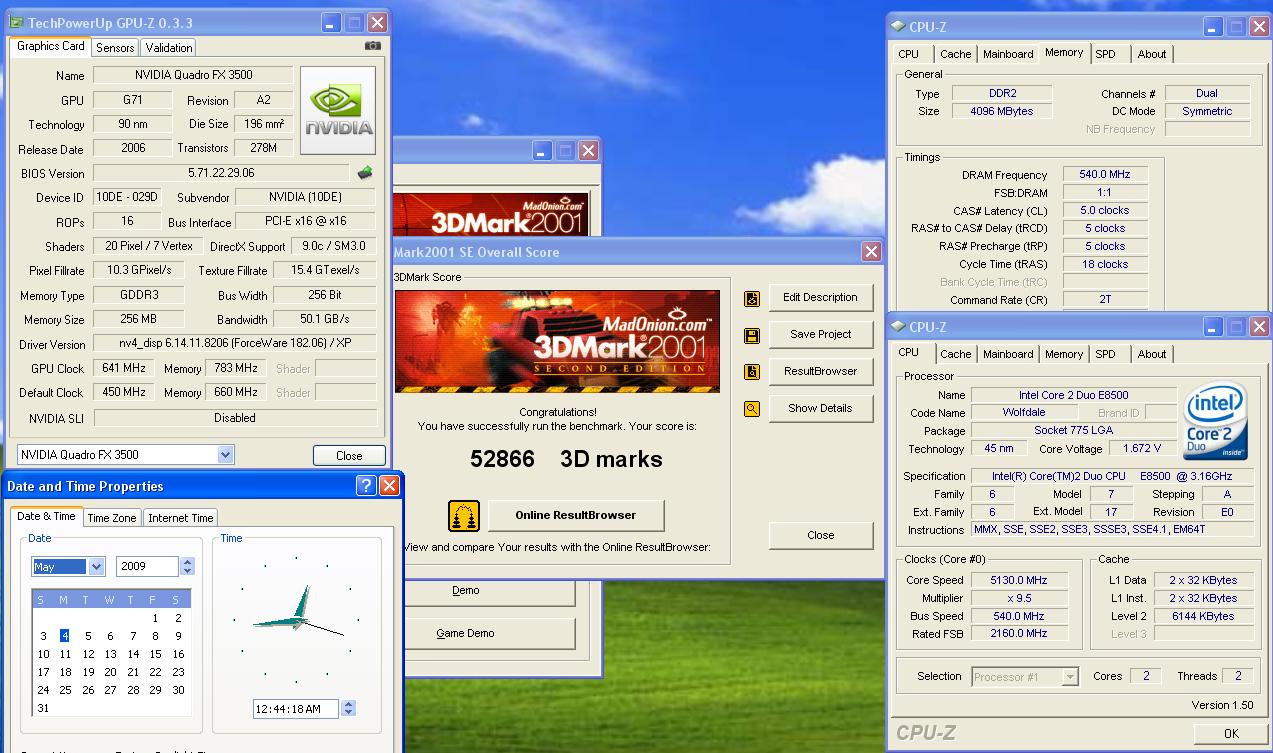Click the Edit Description icon in 3DMark

(752, 298)
